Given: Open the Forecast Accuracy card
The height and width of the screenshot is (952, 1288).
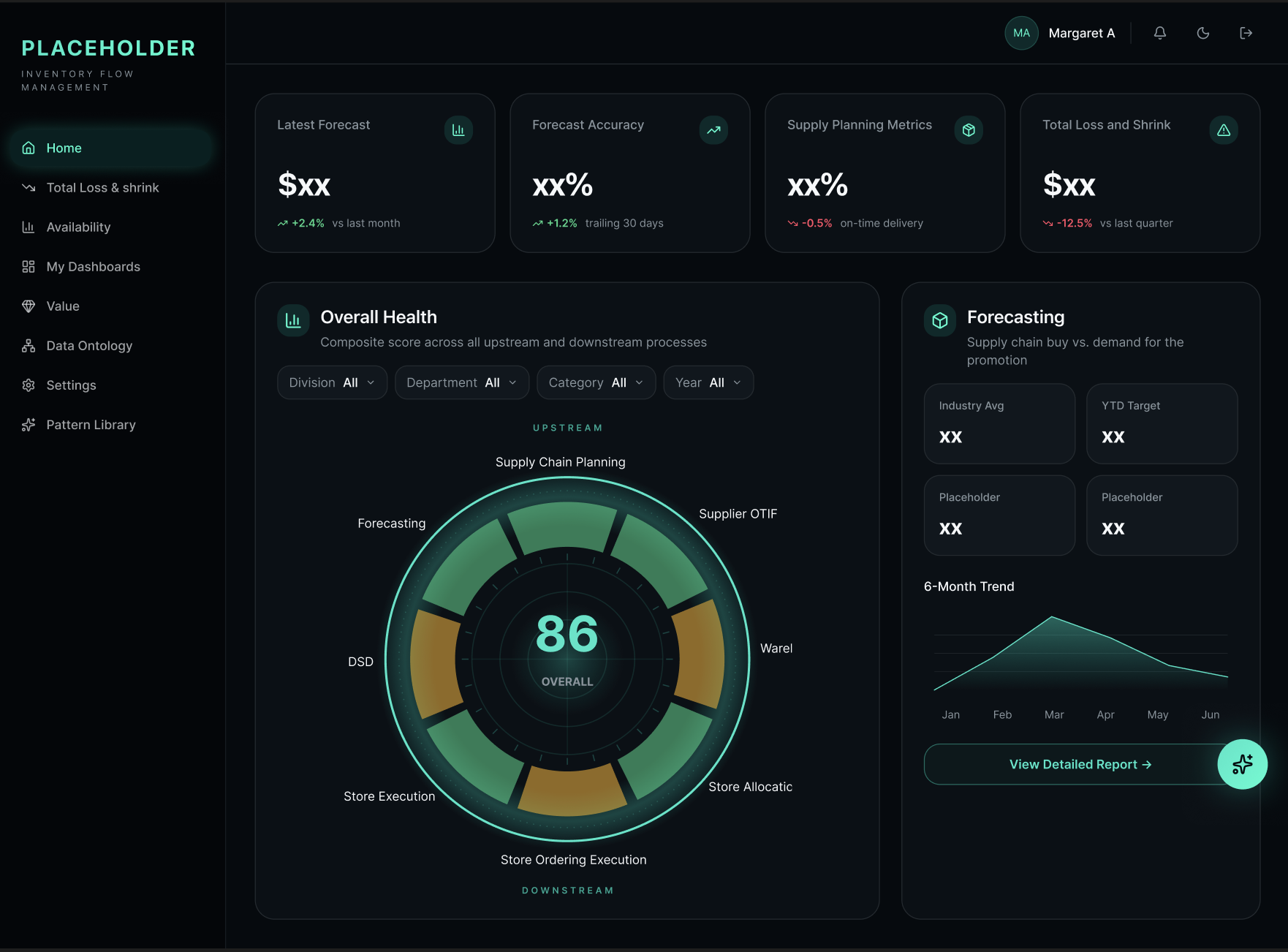Looking at the screenshot, I should coord(630,173).
